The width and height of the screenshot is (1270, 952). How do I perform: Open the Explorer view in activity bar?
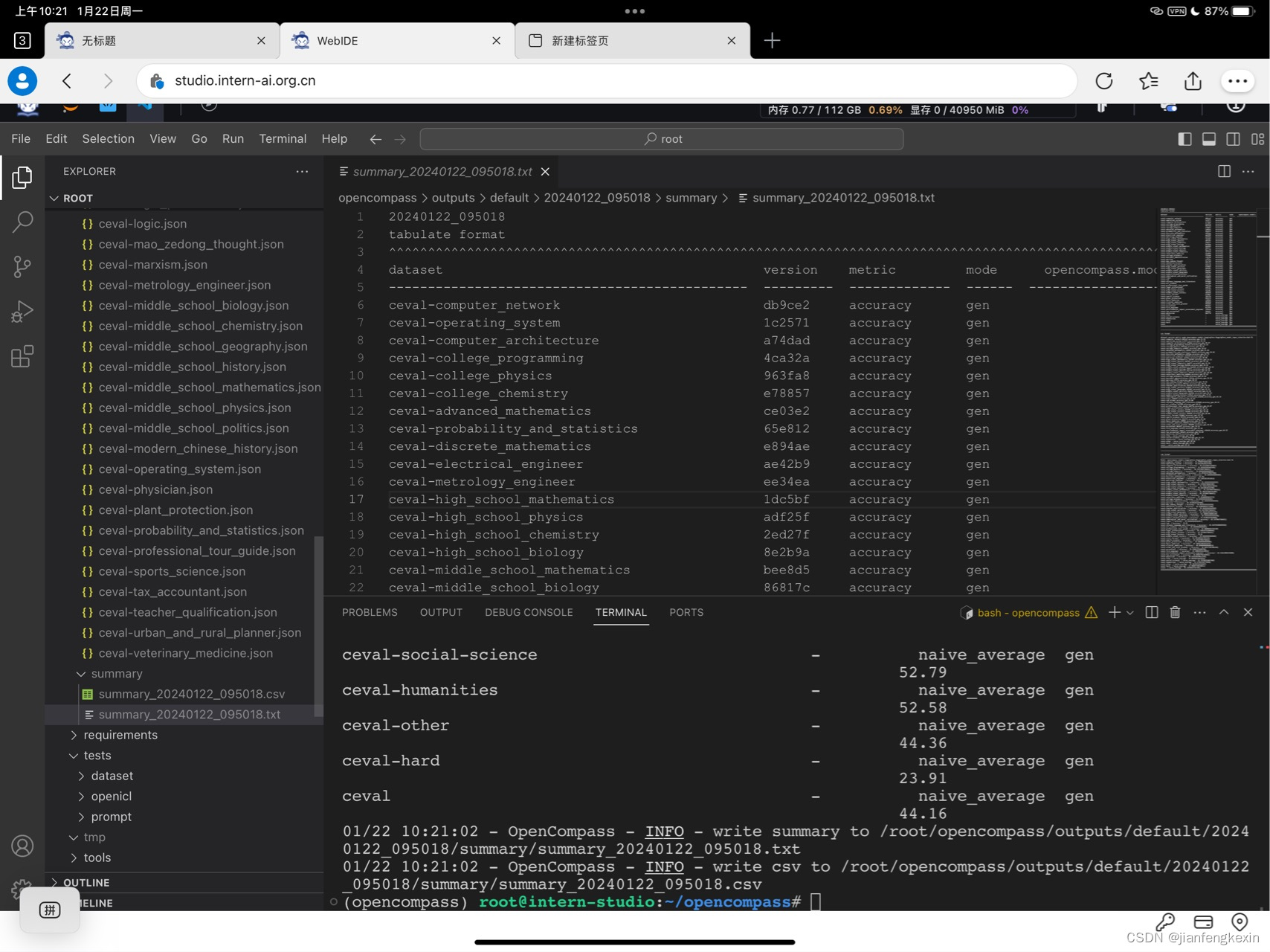click(22, 177)
